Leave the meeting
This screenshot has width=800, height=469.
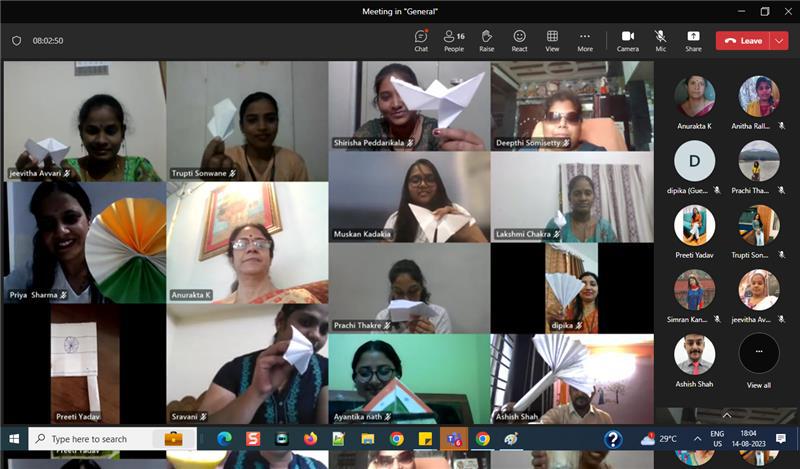(743, 41)
